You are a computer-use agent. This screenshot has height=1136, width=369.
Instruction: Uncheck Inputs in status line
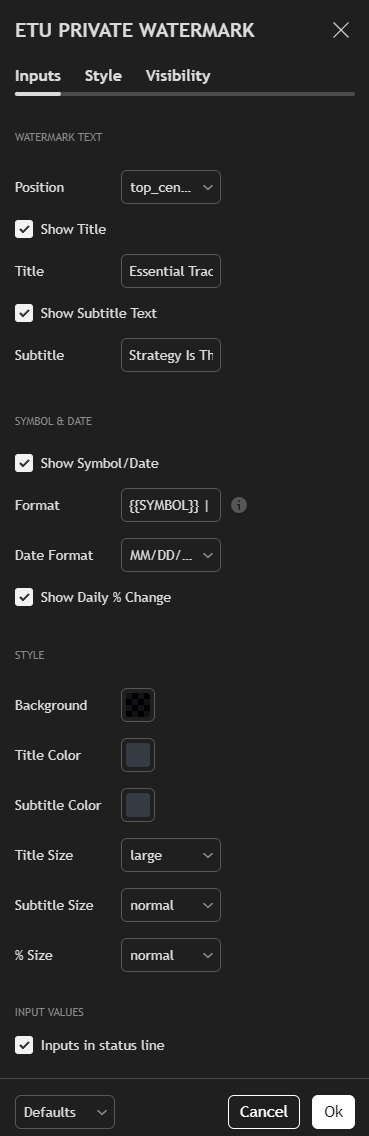pyautogui.click(x=24, y=1045)
